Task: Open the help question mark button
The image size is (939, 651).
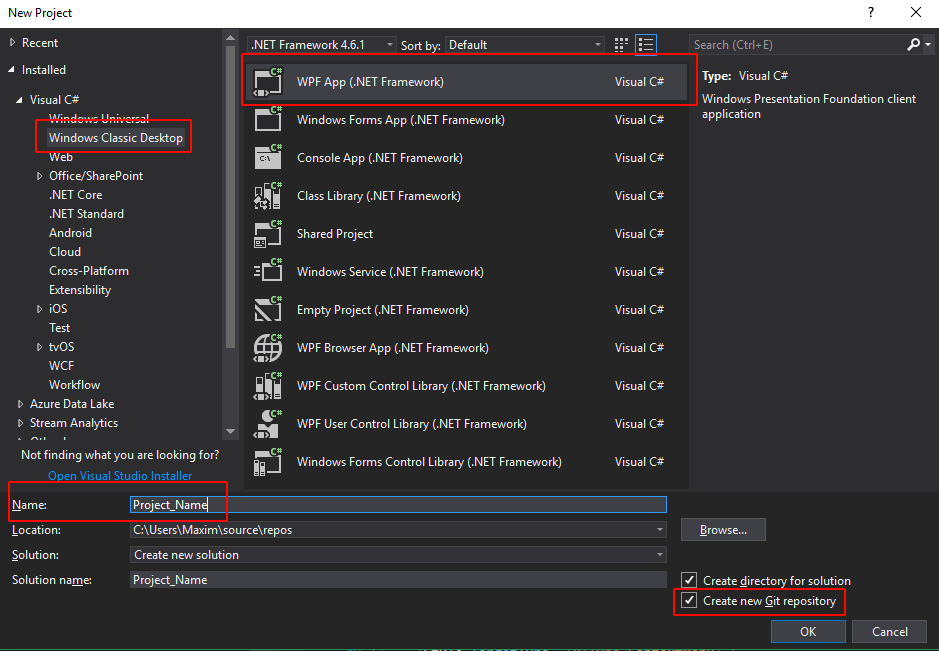Action: coord(871,13)
